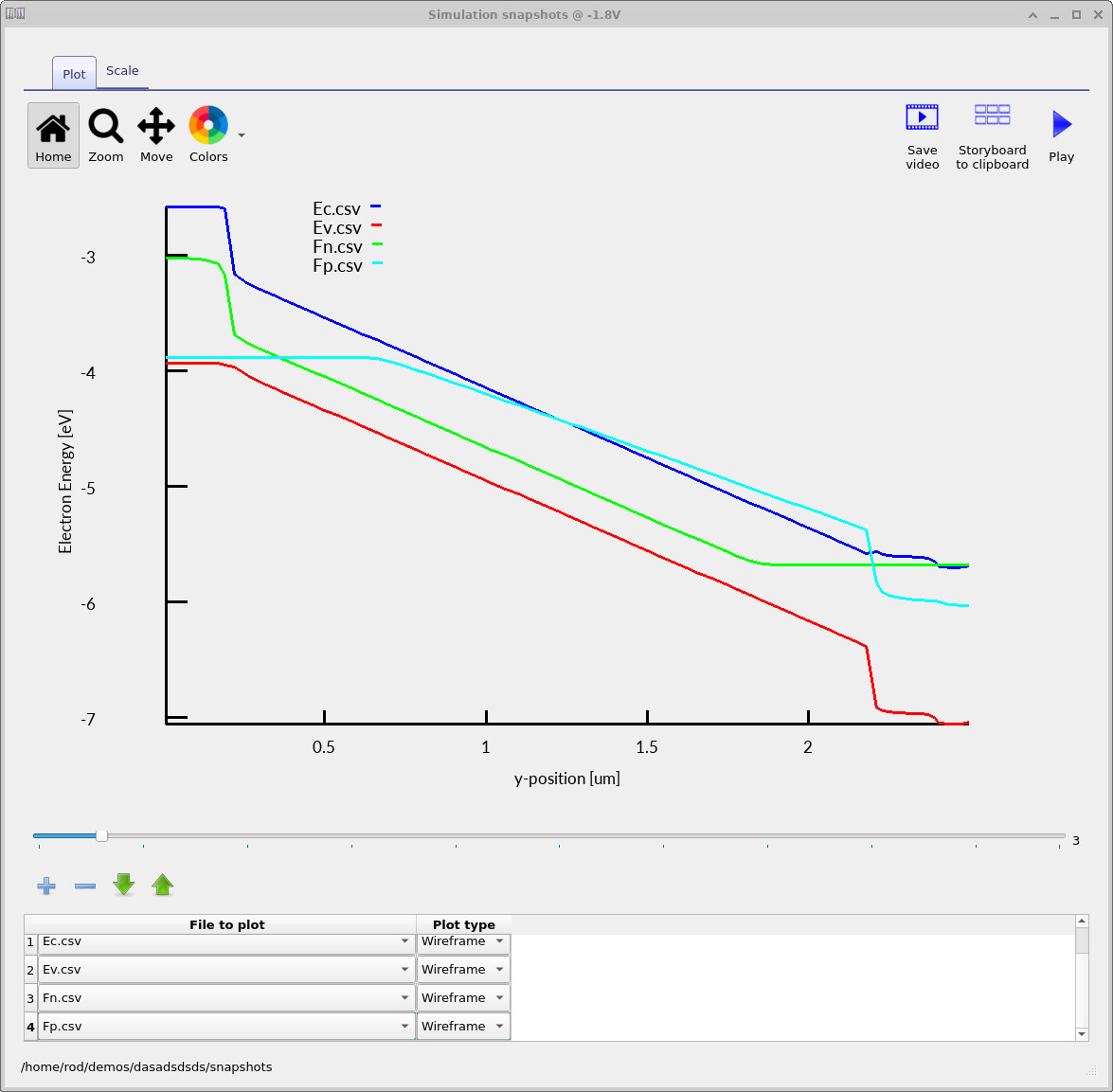Screen dimensions: 1113x1092
Task: Change plot type for Ec.csv row
Action: [463, 941]
